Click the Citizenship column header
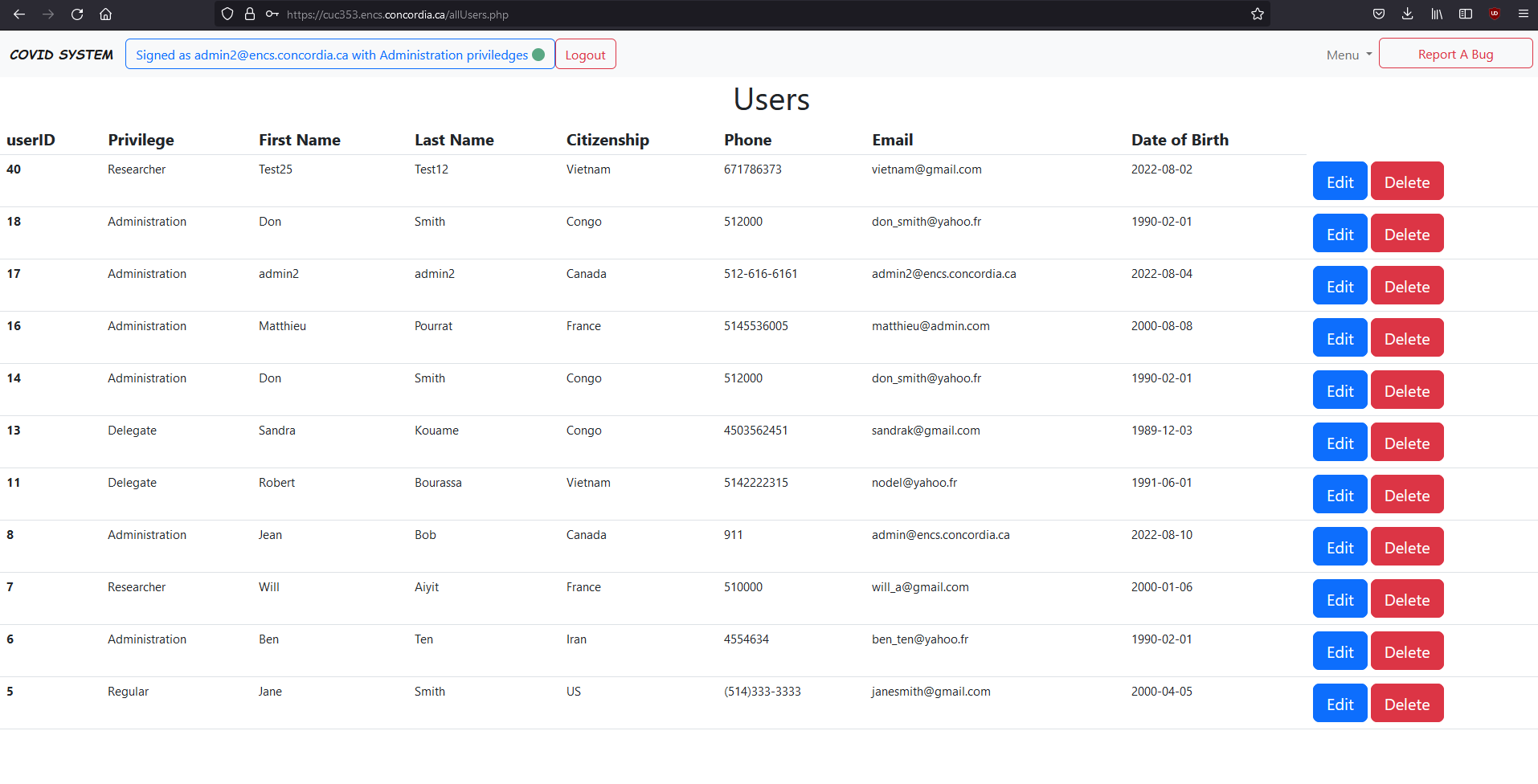The width and height of the screenshot is (1538, 784). pos(607,140)
